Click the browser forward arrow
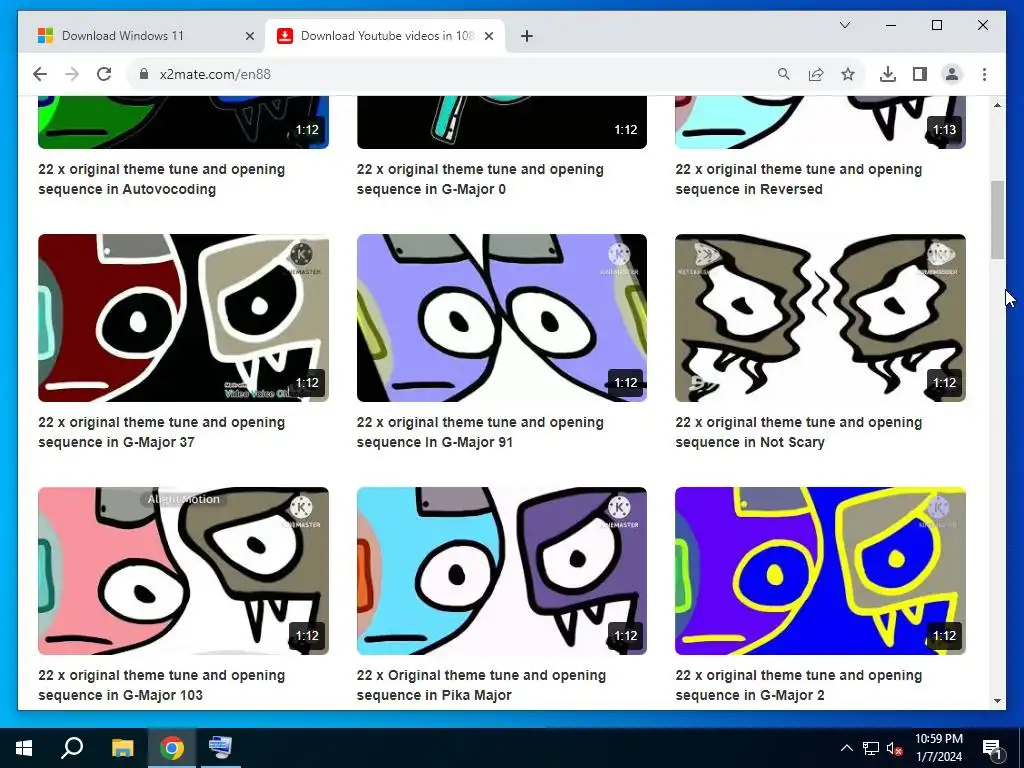The image size is (1024, 768). coord(72,74)
